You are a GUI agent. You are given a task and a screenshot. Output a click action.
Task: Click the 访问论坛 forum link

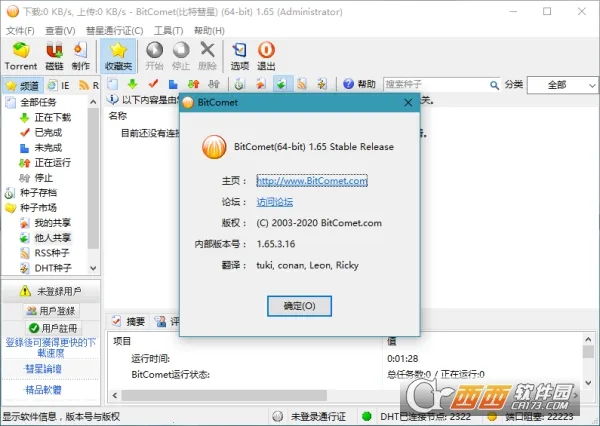tap(275, 201)
